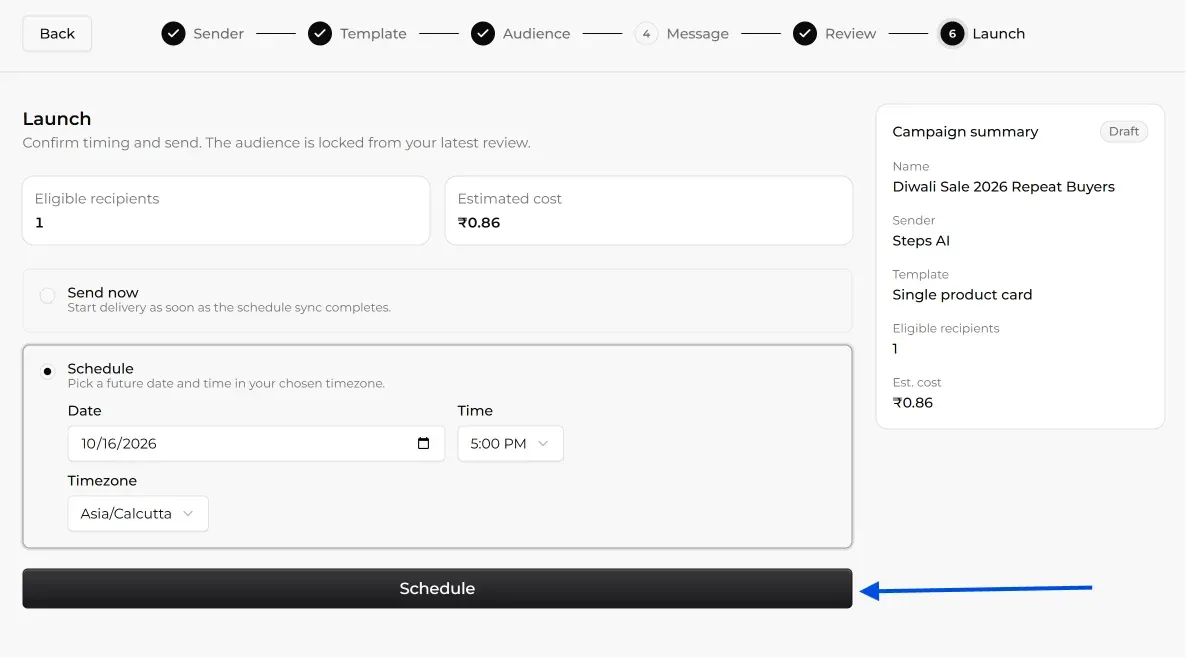Click the Estimated cost ₹0.86 card
Screen dimensions: 1186x658
[648, 211]
